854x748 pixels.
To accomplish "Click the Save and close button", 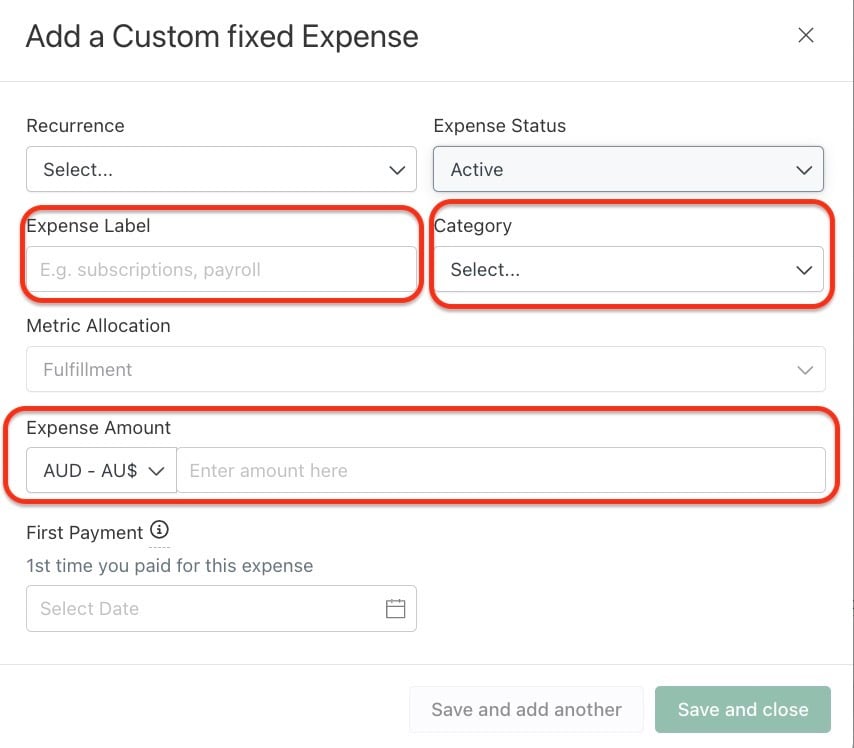I will pyautogui.click(x=743, y=709).
